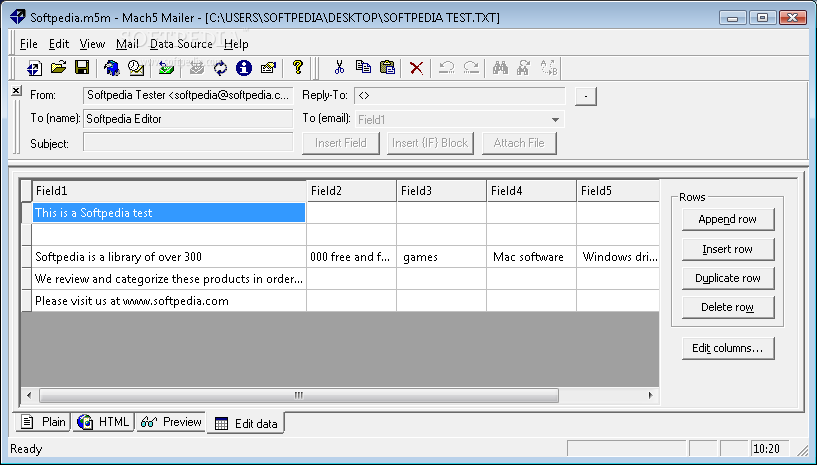Switch to the Plain tab

(43, 422)
